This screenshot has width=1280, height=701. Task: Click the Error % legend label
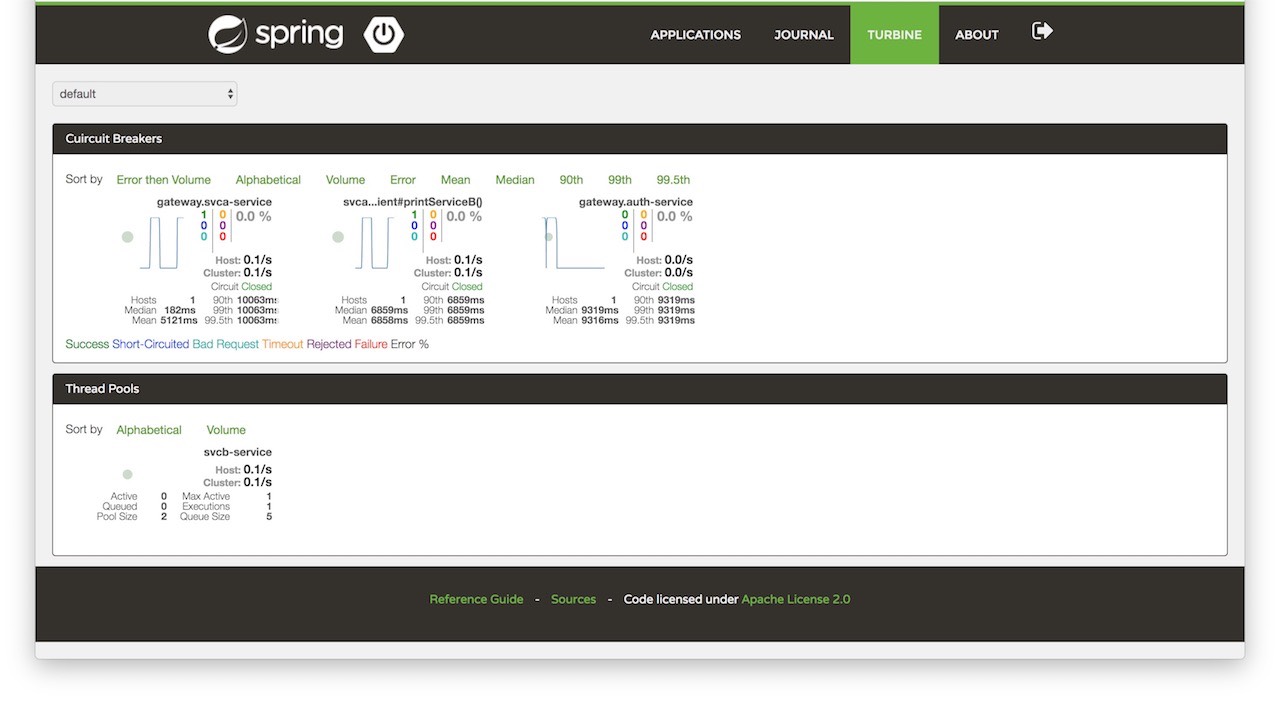click(410, 344)
